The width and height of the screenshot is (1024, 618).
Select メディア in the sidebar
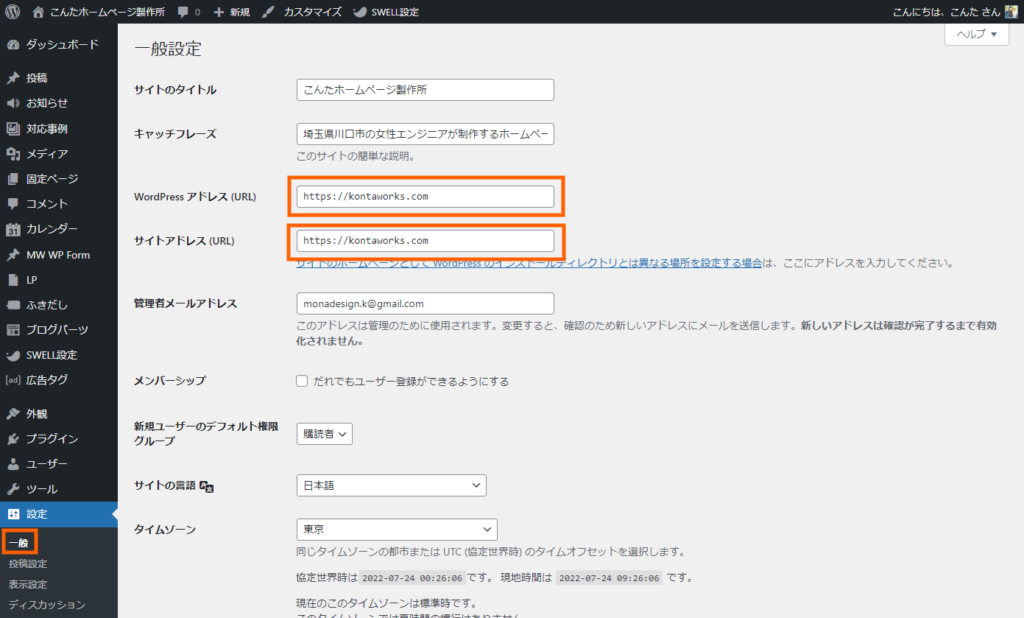(47, 154)
